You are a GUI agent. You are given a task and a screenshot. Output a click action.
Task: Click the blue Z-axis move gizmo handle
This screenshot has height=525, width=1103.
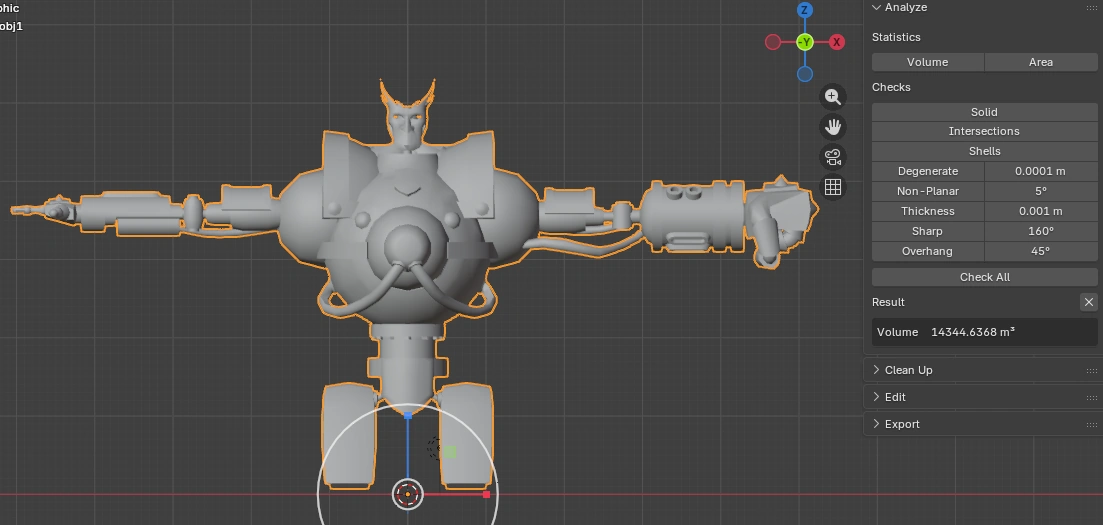pyautogui.click(x=408, y=416)
